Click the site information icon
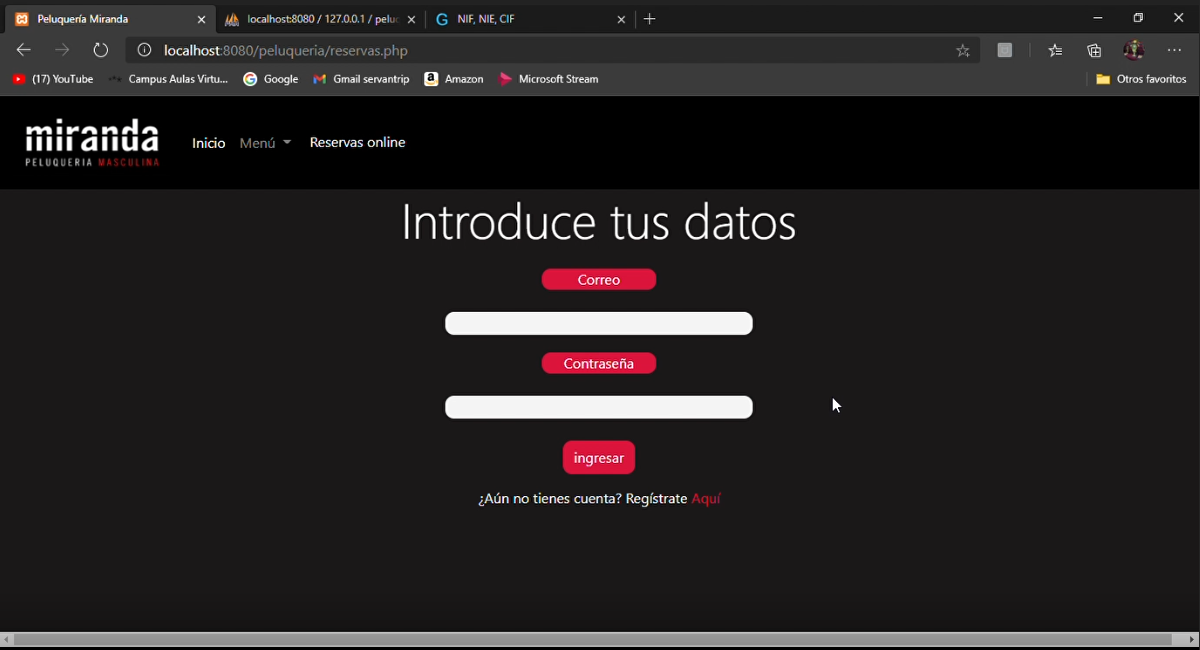This screenshot has height=650, width=1200. click(x=144, y=50)
